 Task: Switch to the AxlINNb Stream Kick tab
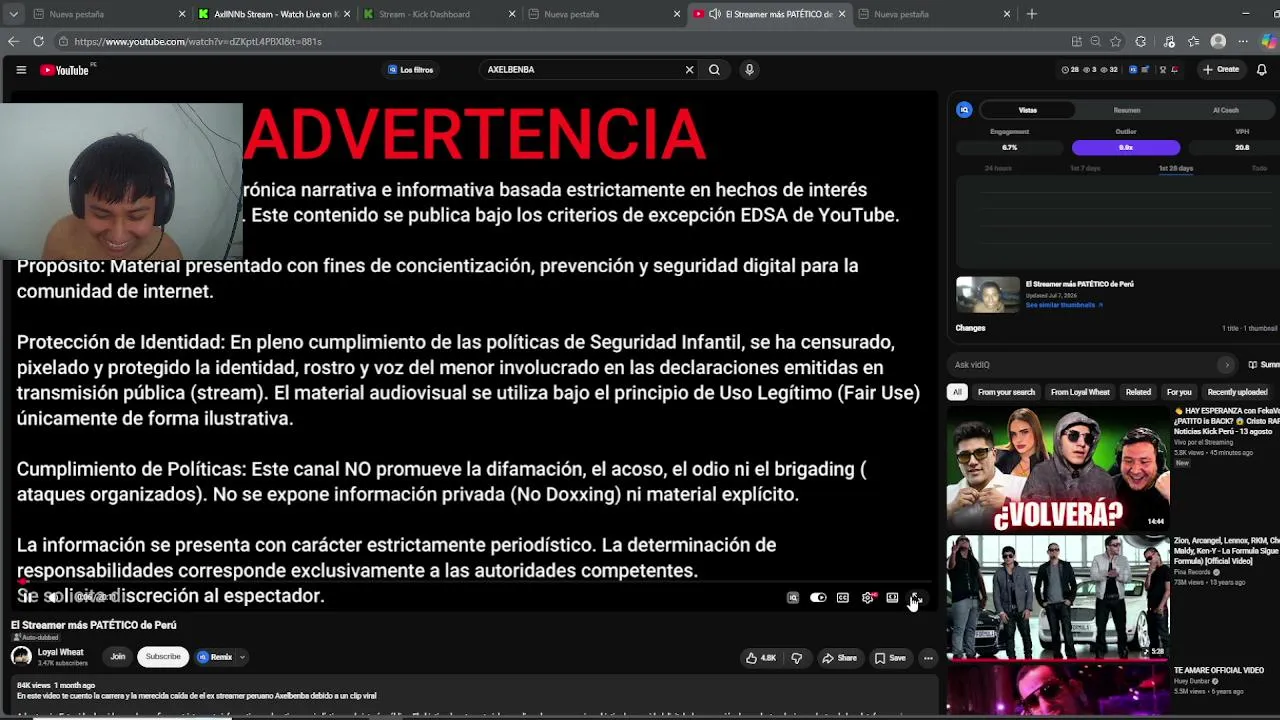click(x=275, y=14)
